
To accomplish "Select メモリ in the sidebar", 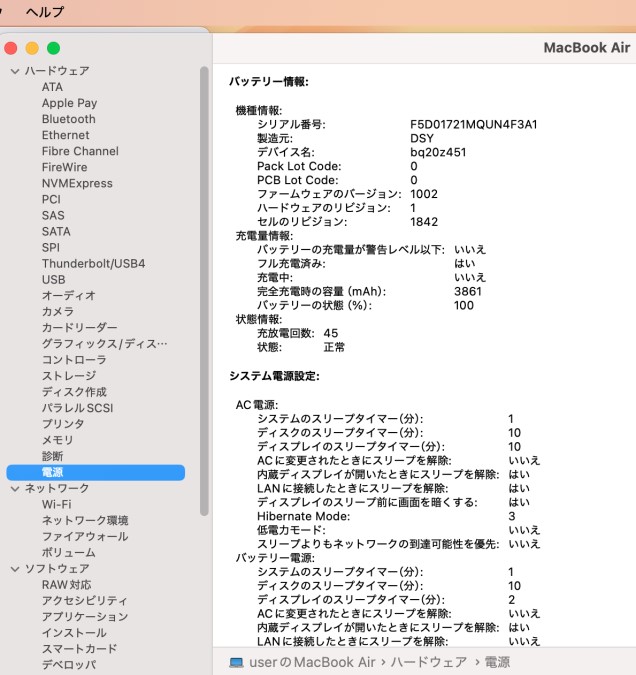I will [x=58, y=440].
